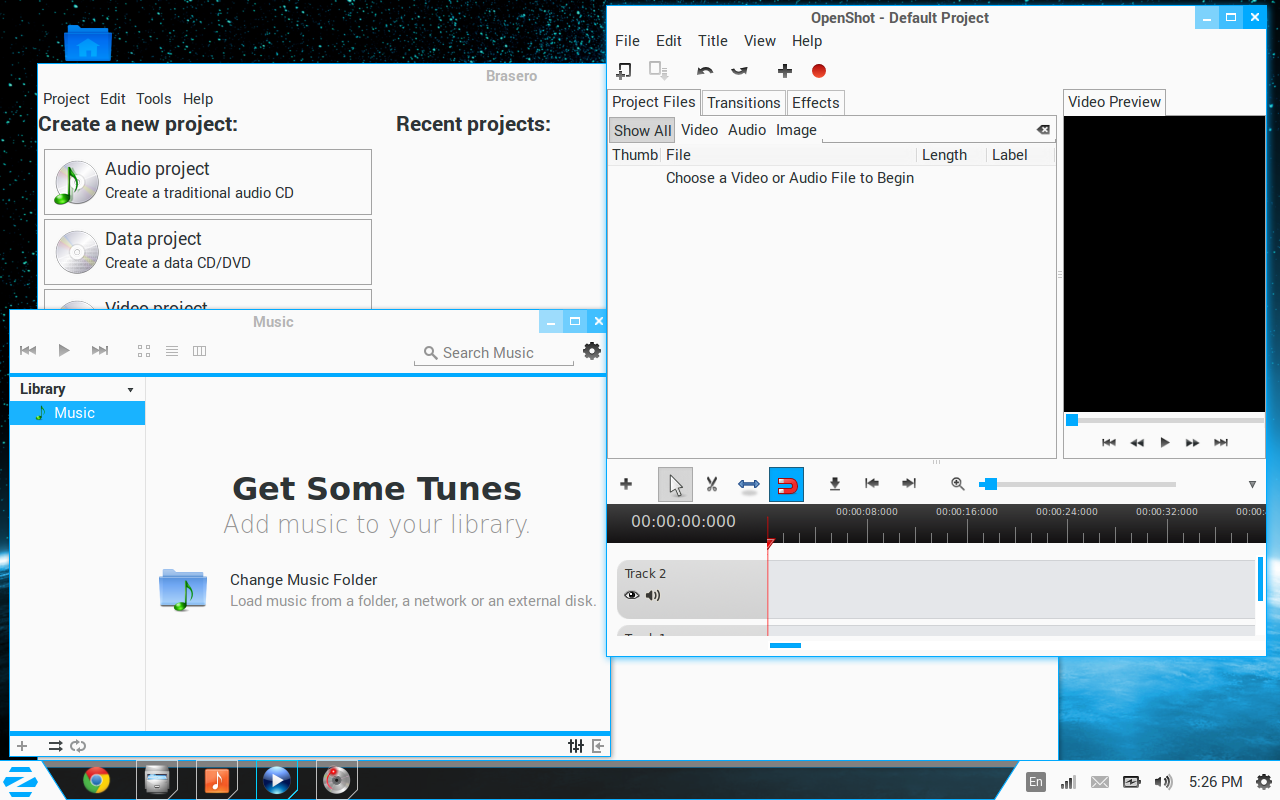Open the Brasero Tools menu
Viewport: 1280px width, 800px height.
tap(154, 99)
